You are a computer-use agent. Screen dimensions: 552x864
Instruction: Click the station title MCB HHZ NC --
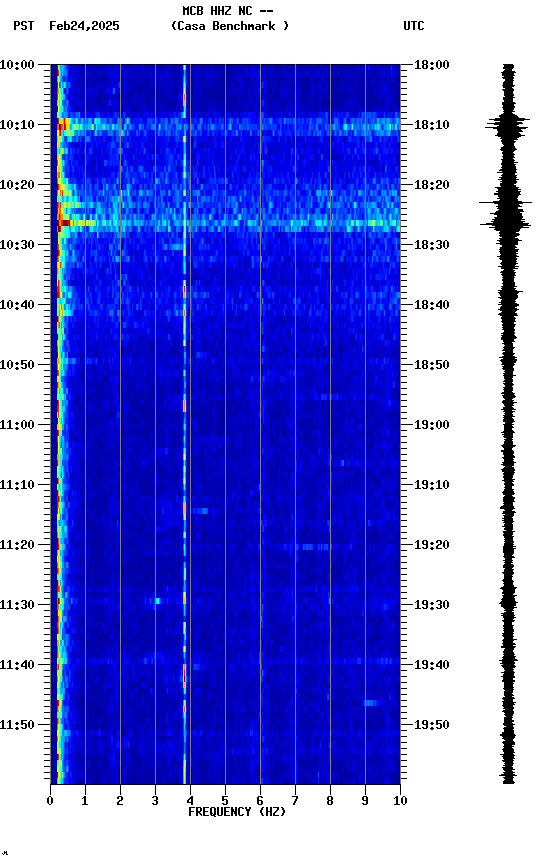point(228,11)
